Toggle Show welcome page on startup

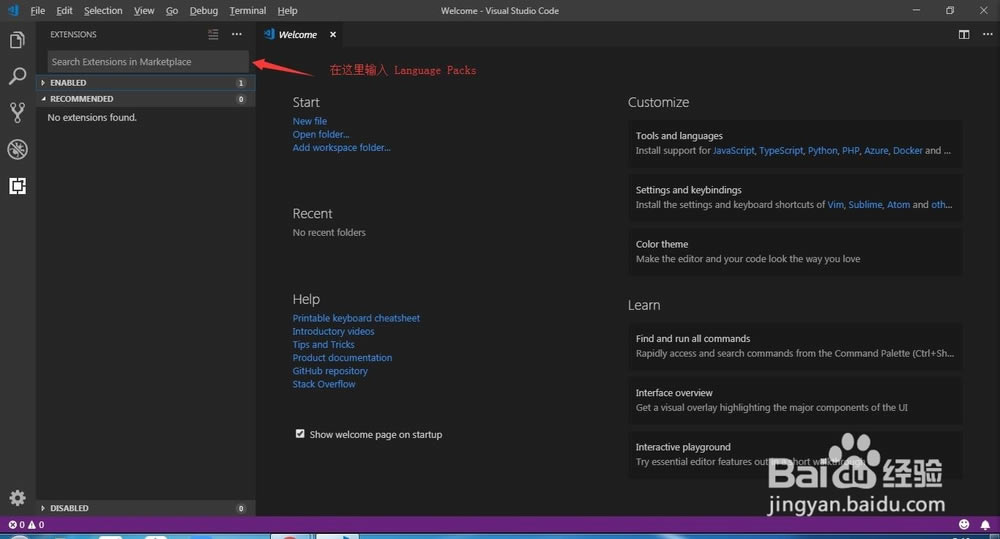(300, 434)
